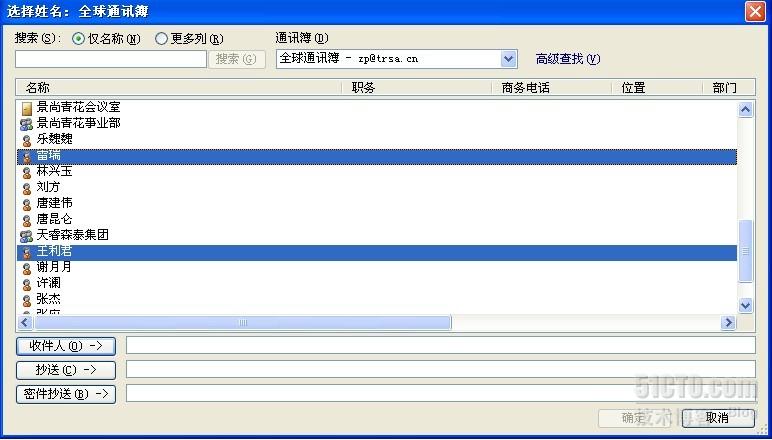Click the group icon beside 天睿森泰集团
The width and height of the screenshot is (772, 440).
27,236
